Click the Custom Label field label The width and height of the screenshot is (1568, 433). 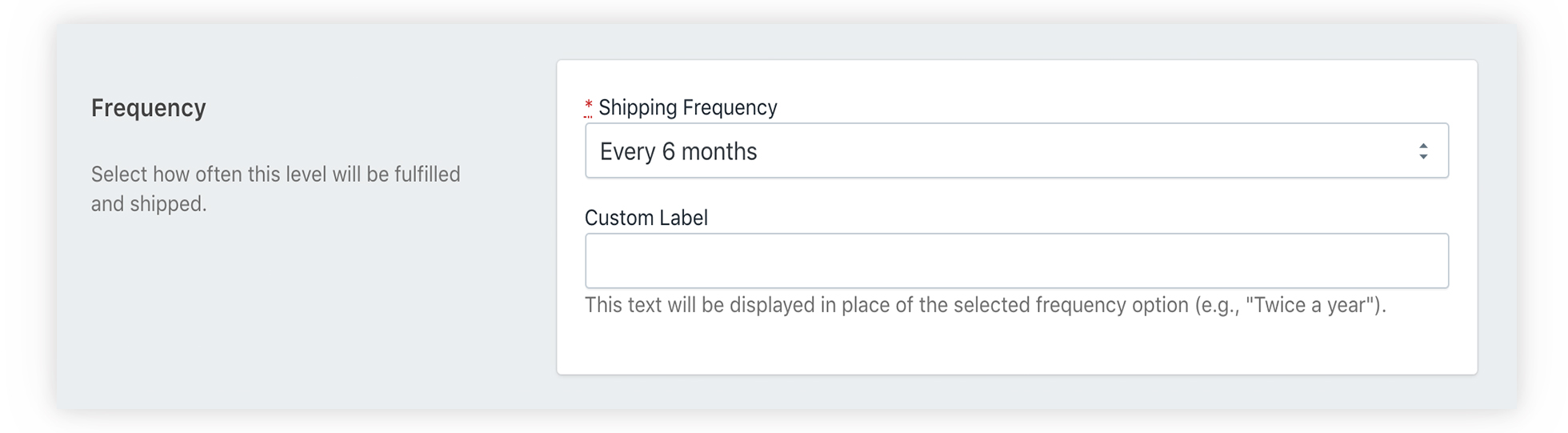(x=646, y=218)
